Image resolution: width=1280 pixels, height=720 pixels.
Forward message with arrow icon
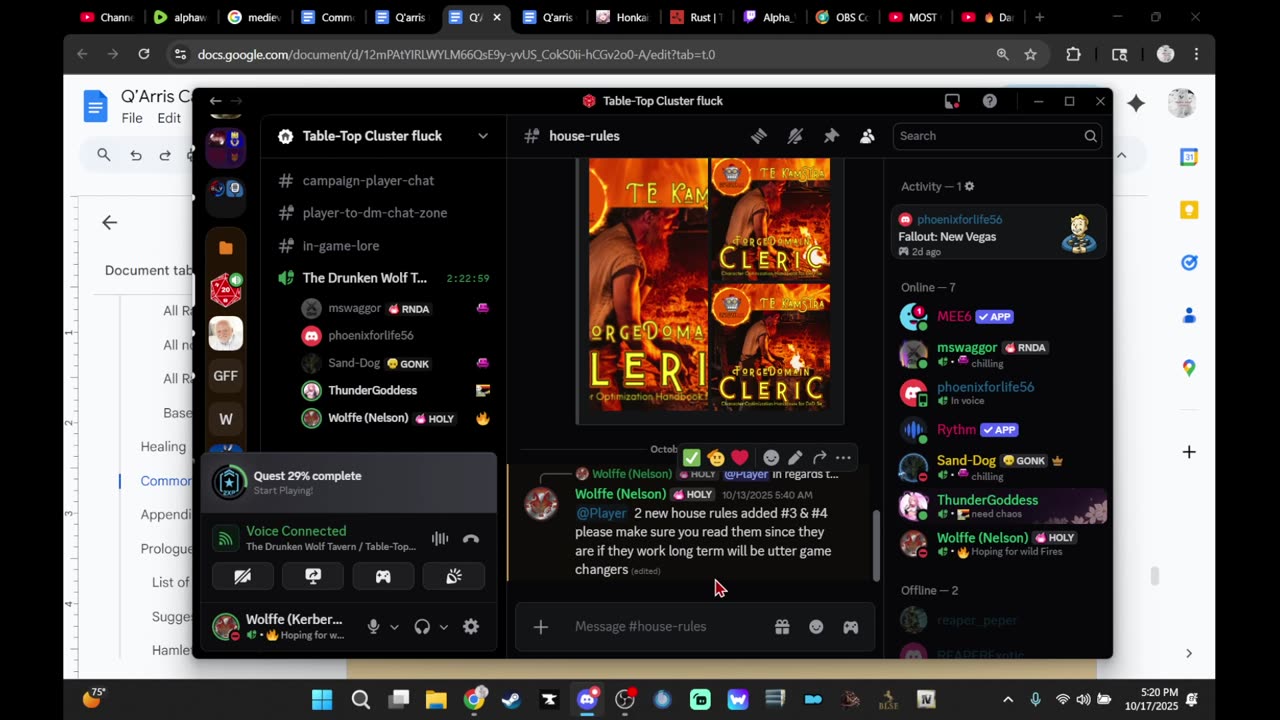point(819,458)
